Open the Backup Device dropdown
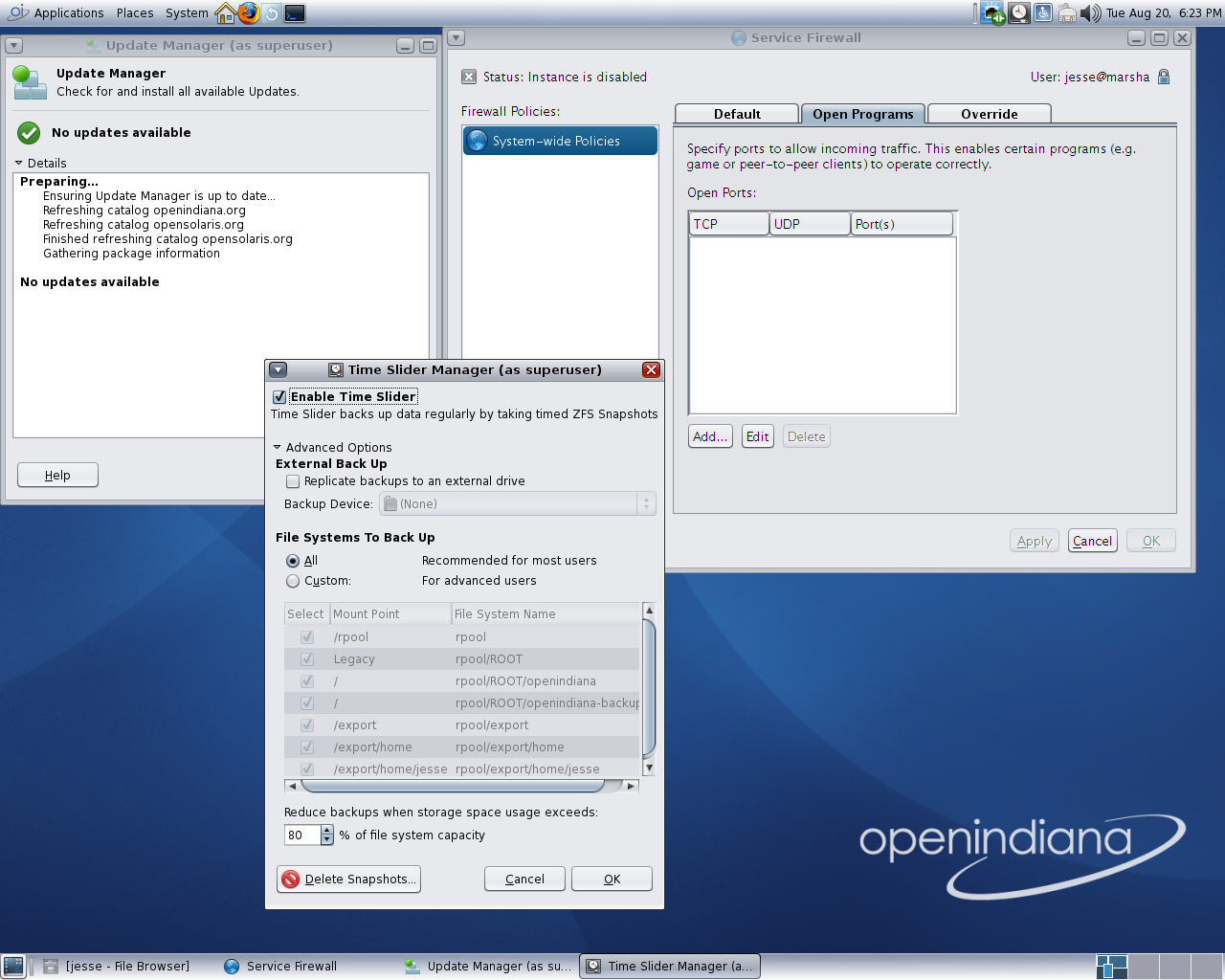1225x980 pixels. click(518, 503)
